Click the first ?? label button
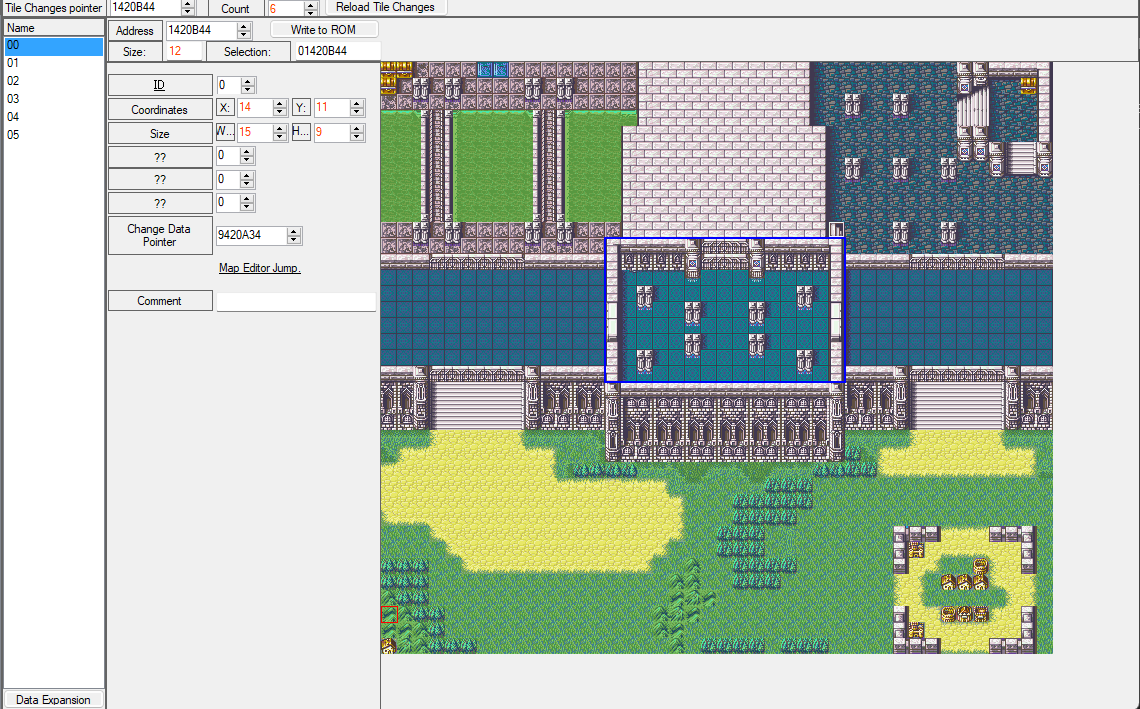Image resolution: width=1140 pixels, height=709 pixels. (x=160, y=157)
